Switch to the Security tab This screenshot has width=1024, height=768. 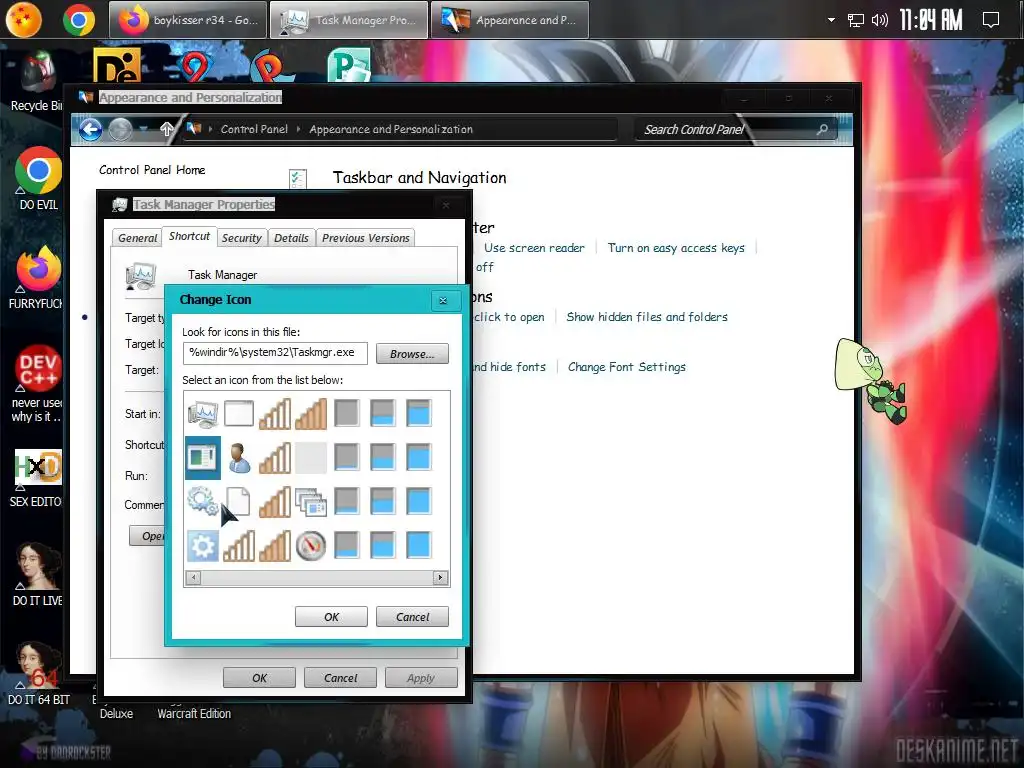click(x=241, y=238)
